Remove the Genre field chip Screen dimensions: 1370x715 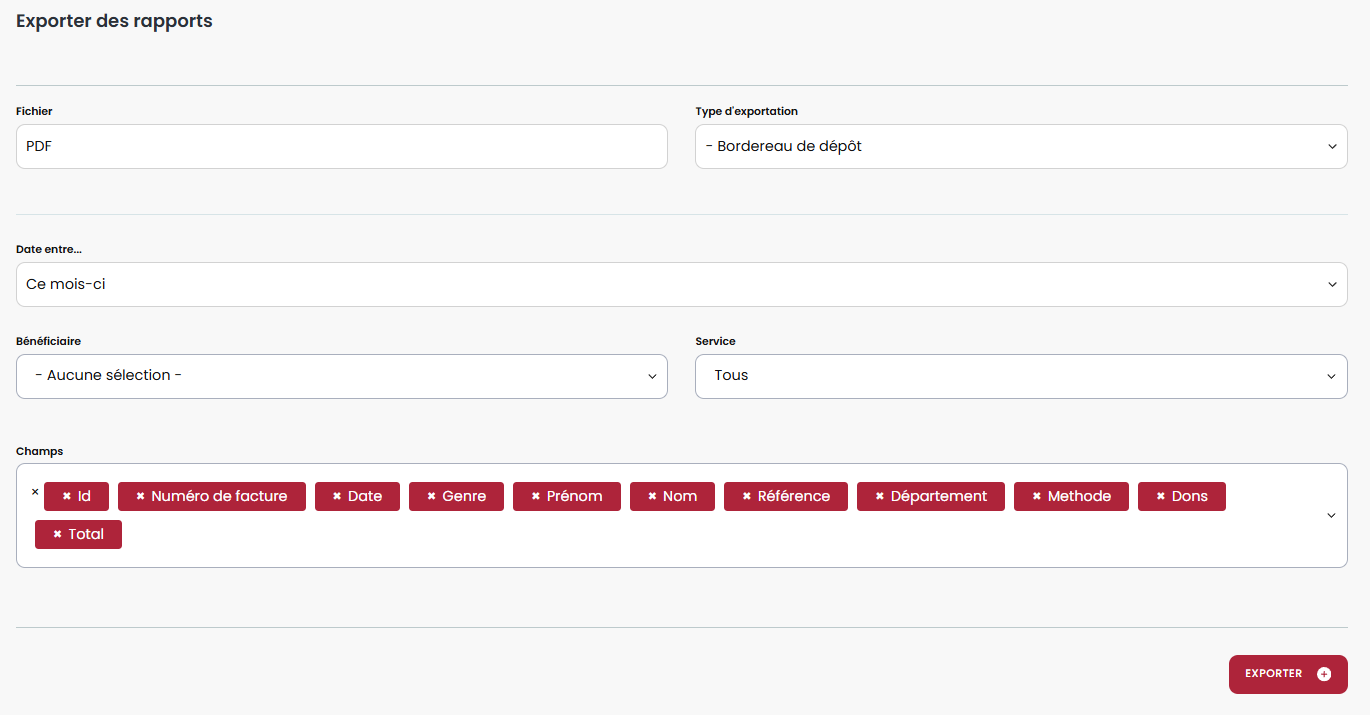(x=432, y=497)
